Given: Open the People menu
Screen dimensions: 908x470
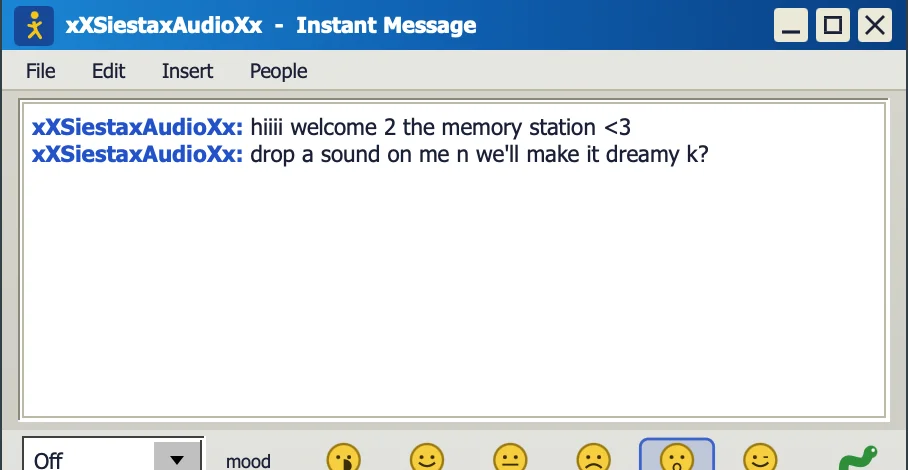Looking at the screenshot, I should 279,71.
